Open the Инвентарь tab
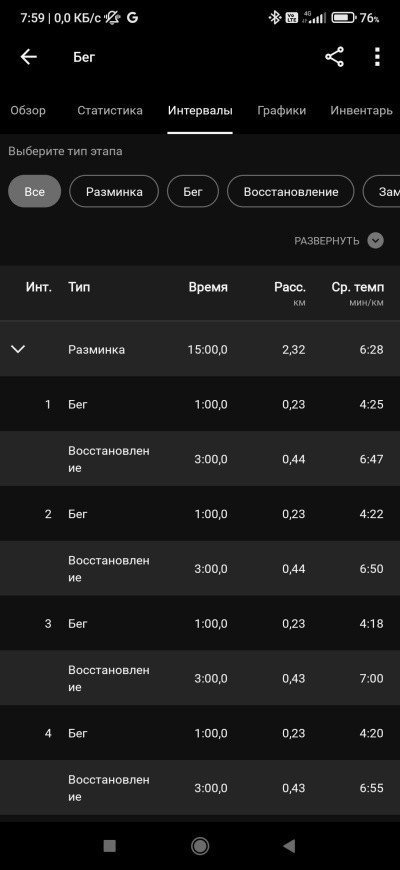Viewport: 400px width, 870px height. pos(361,110)
